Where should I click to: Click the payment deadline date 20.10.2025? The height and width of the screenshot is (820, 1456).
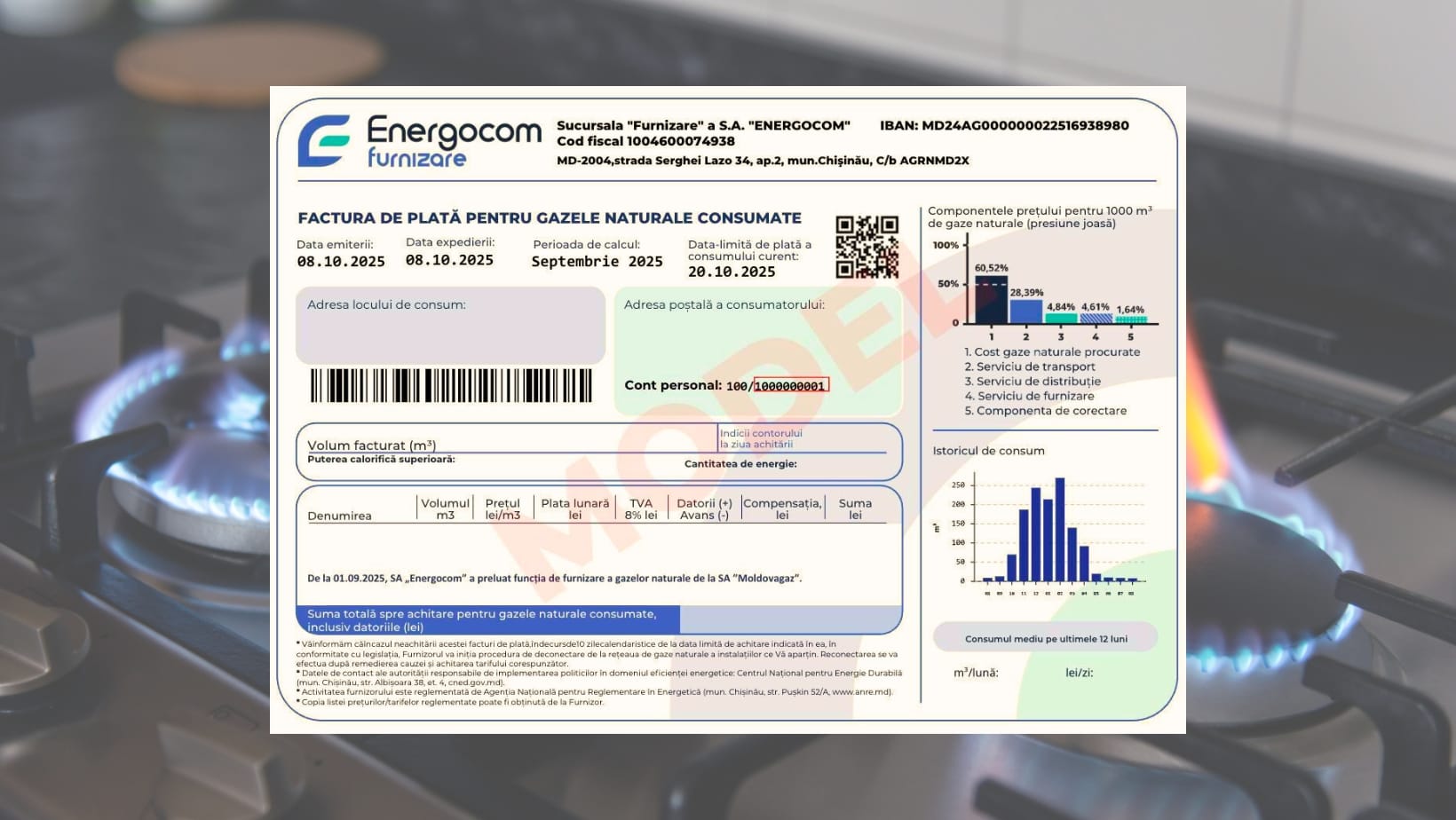click(x=732, y=272)
